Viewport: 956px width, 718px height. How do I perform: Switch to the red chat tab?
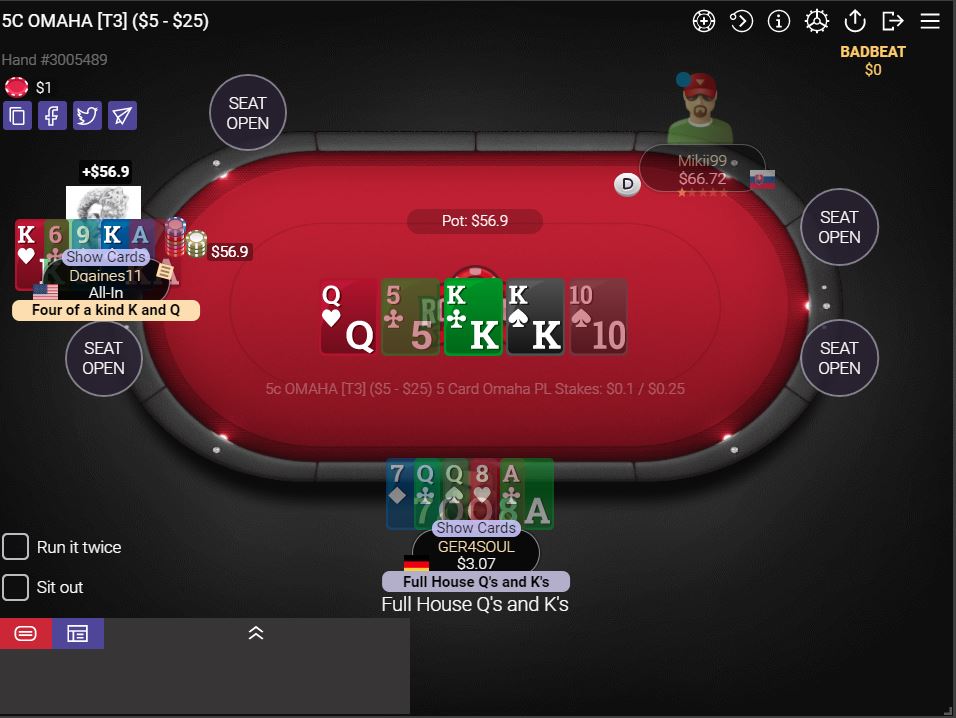[26, 634]
